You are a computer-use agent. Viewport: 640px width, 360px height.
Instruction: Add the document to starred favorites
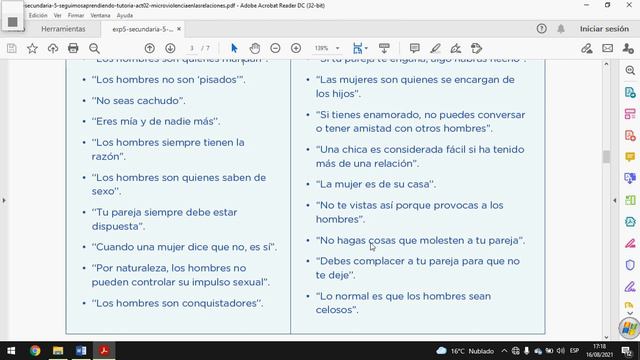point(32,49)
